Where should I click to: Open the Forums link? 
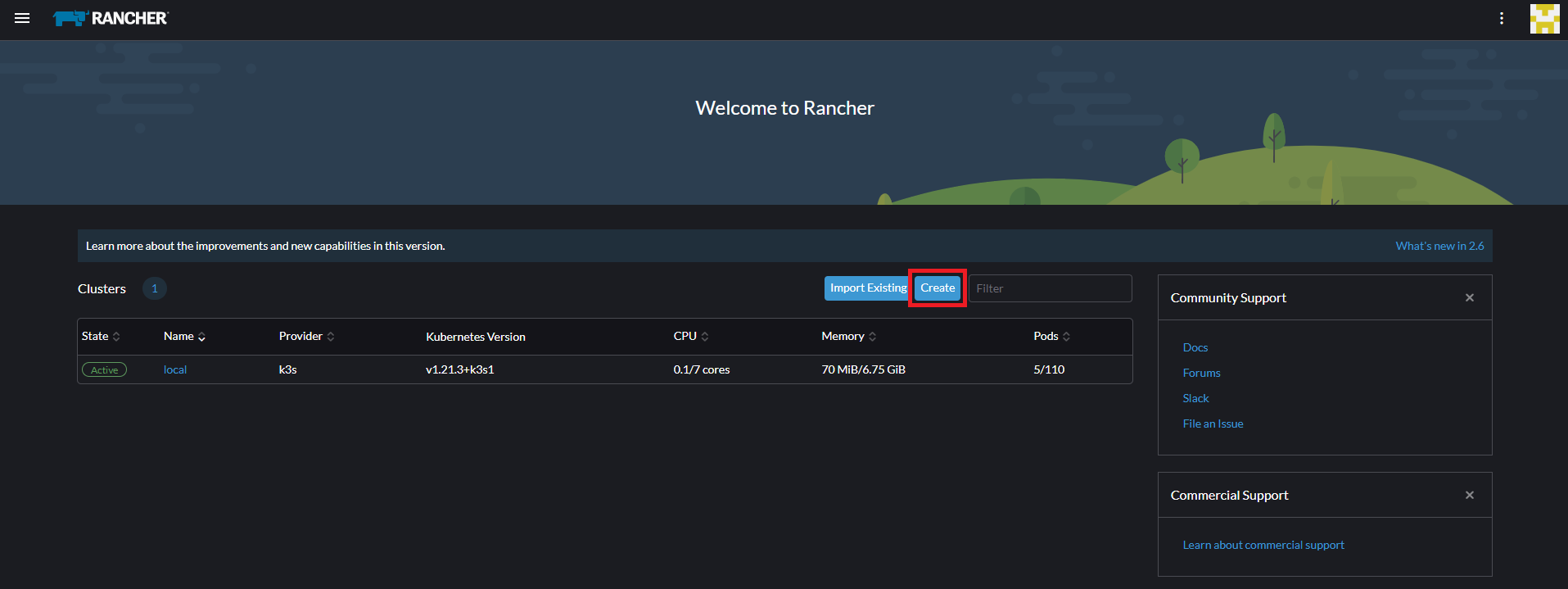1201,373
